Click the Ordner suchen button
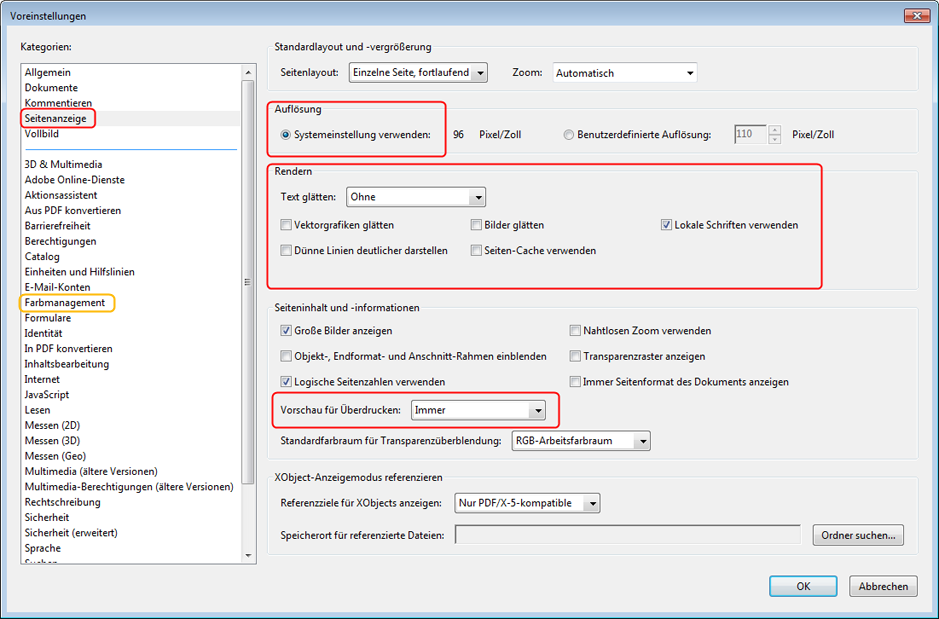Viewport: 939px width, 619px height. (x=858, y=535)
